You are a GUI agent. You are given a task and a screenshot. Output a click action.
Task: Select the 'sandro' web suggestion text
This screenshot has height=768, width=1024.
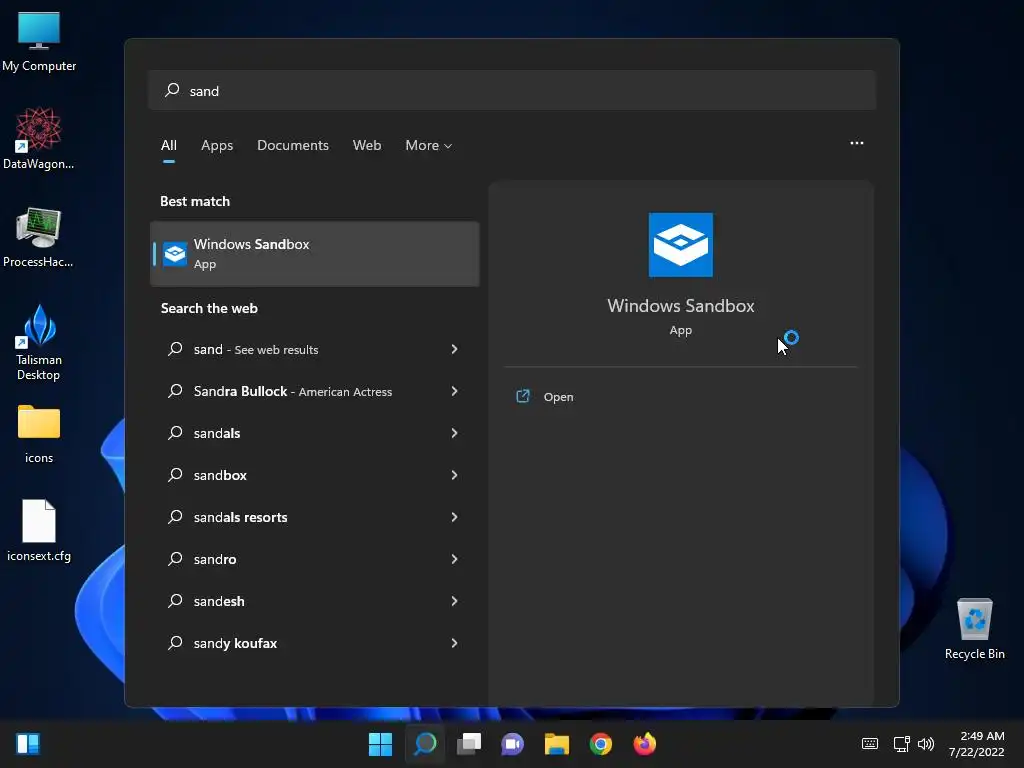coord(215,559)
